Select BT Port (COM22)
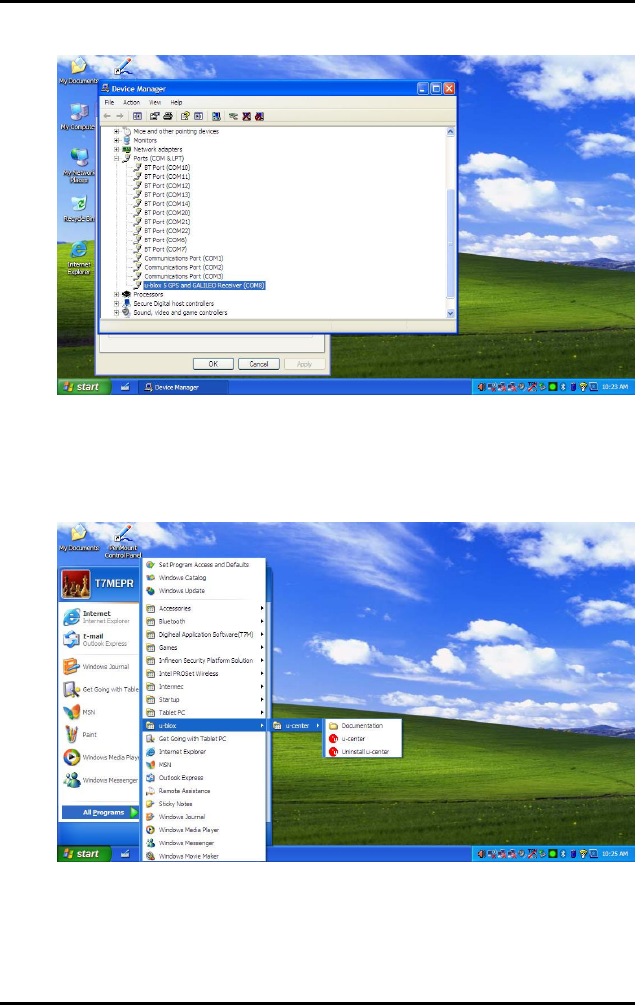The width and height of the screenshot is (635, 1005). (x=167, y=231)
